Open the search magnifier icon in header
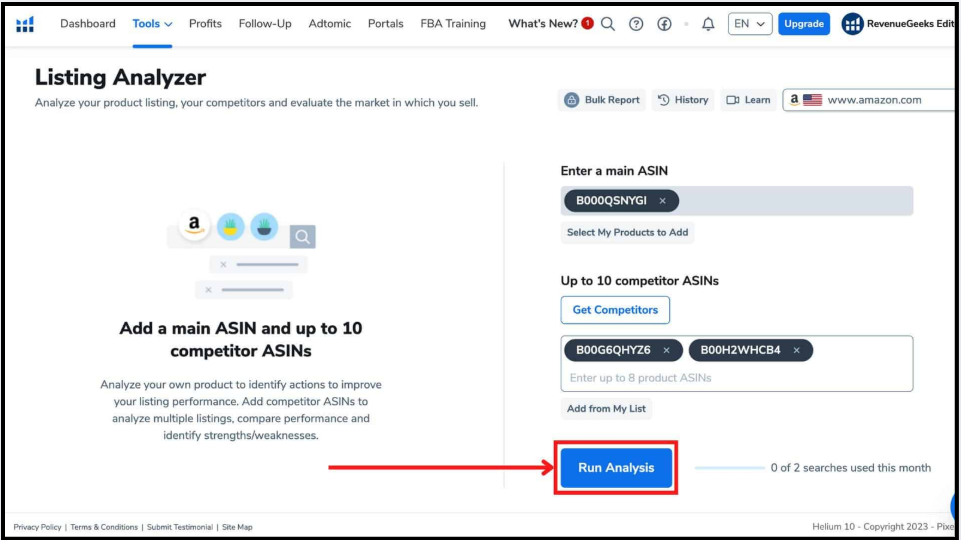The width and height of the screenshot is (961, 540). click(x=608, y=24)
